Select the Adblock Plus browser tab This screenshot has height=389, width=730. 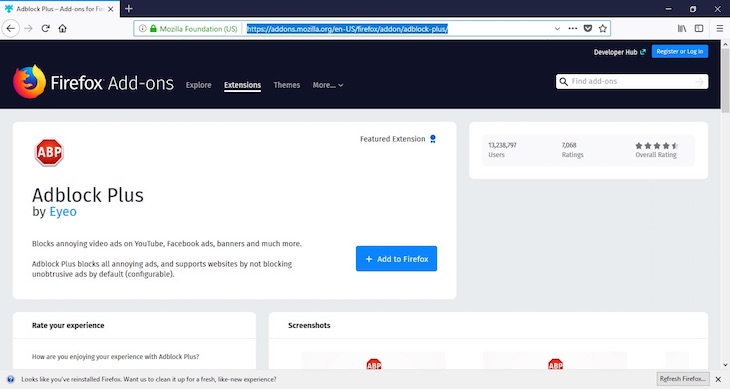pyautogui.click(x=60, y=9)
